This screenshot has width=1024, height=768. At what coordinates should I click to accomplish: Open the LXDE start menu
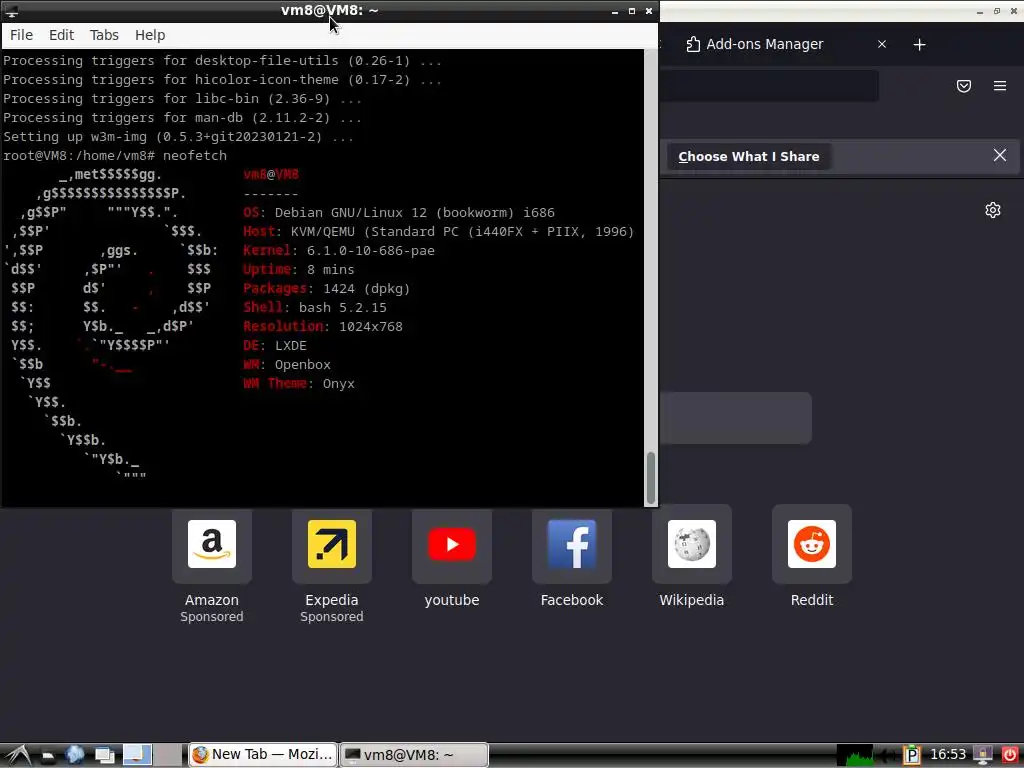click(17, 755)
